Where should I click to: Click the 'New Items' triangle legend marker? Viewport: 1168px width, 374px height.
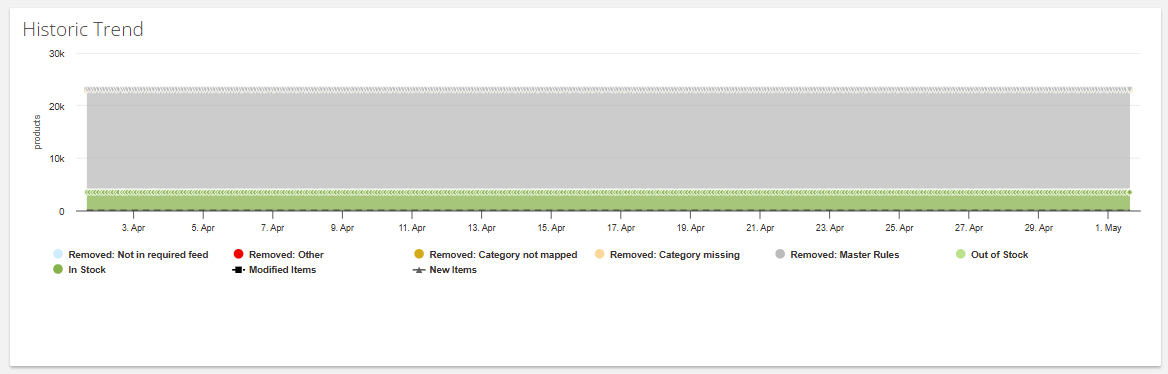(419, 270)
